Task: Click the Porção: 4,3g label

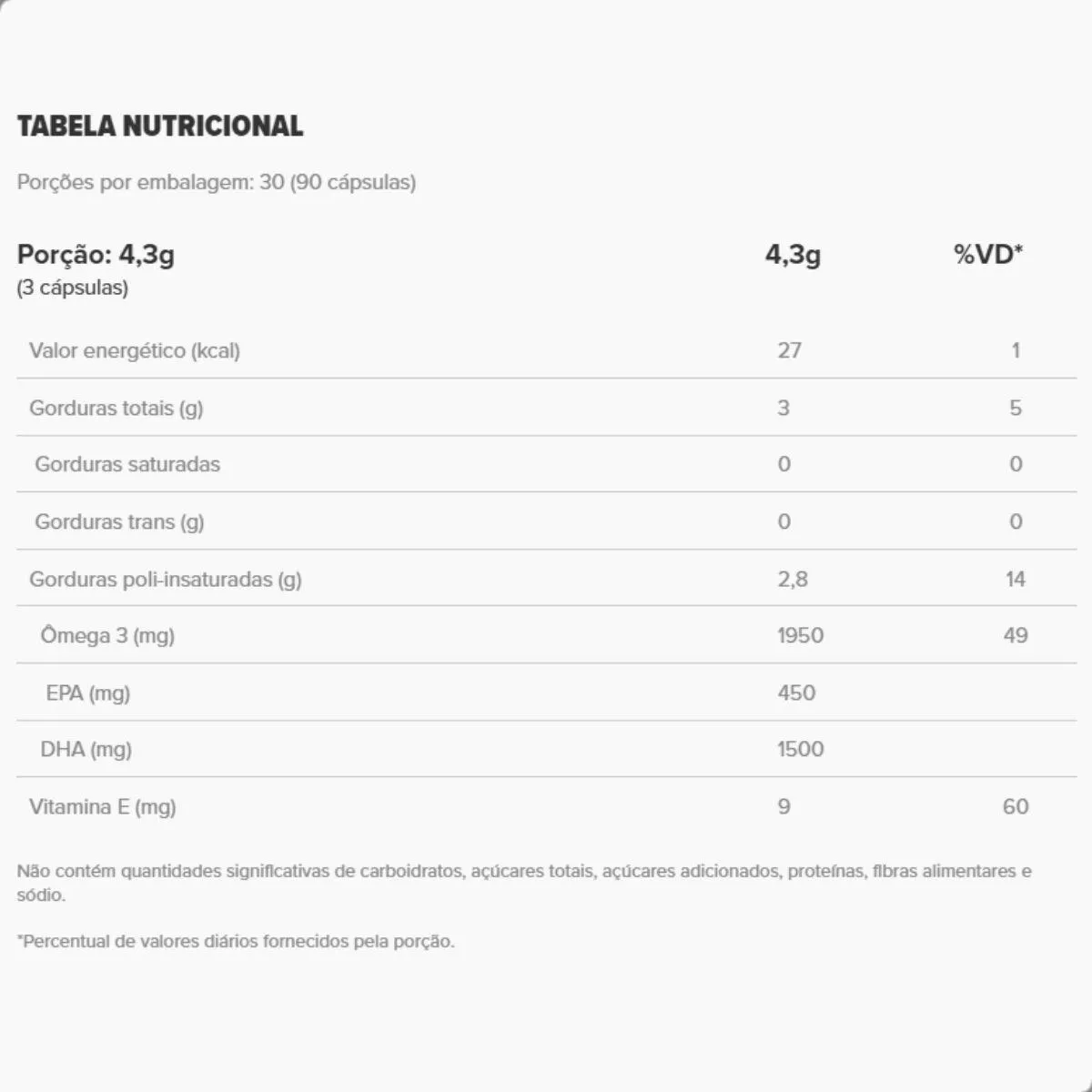Action: 96,254
